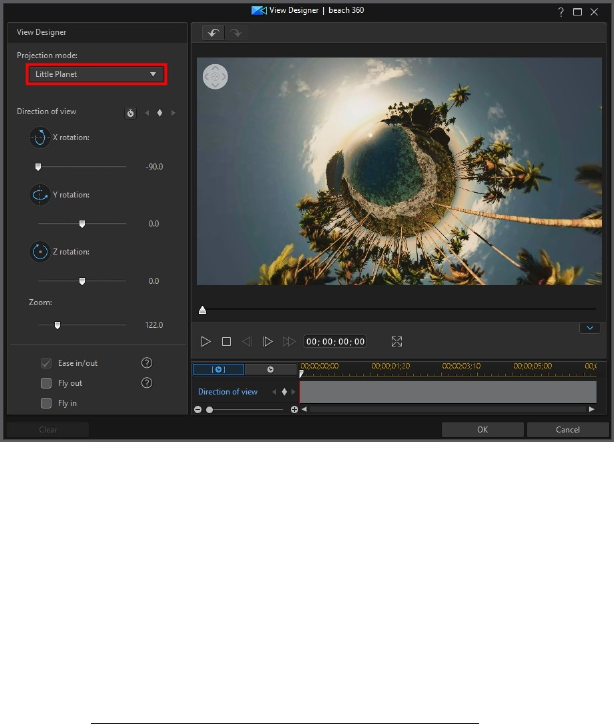Screen dimensions: 614x724
Task: Toggle the Ease in/out checkbox
Action: tap(46, 363)
